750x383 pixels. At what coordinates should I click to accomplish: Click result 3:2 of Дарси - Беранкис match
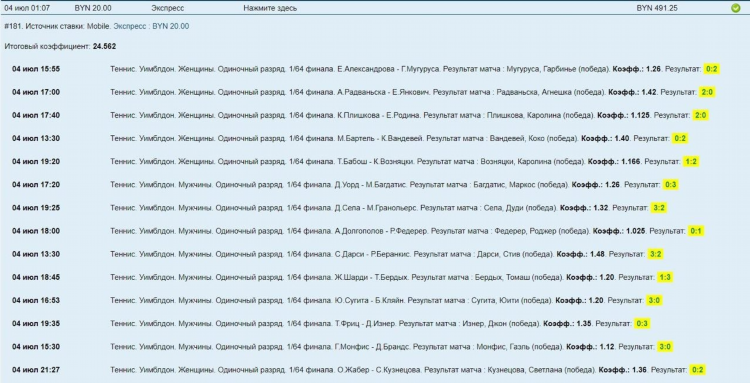[x=655, y=254]
